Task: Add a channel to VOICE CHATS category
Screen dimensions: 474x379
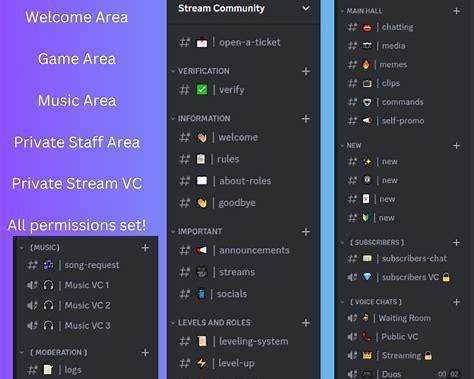Action: click(457, 302)
